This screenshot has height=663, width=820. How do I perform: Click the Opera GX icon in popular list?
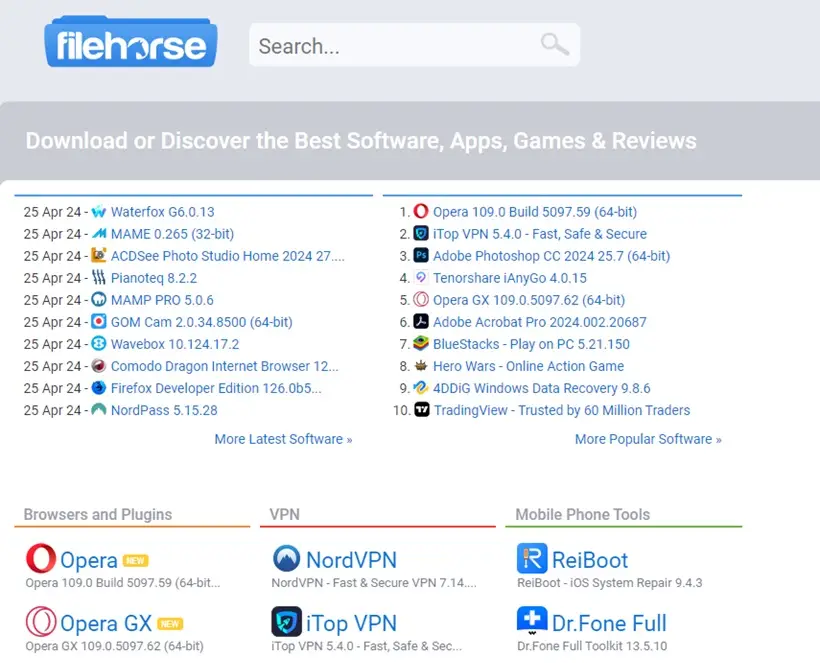click(x=421, y=300)
